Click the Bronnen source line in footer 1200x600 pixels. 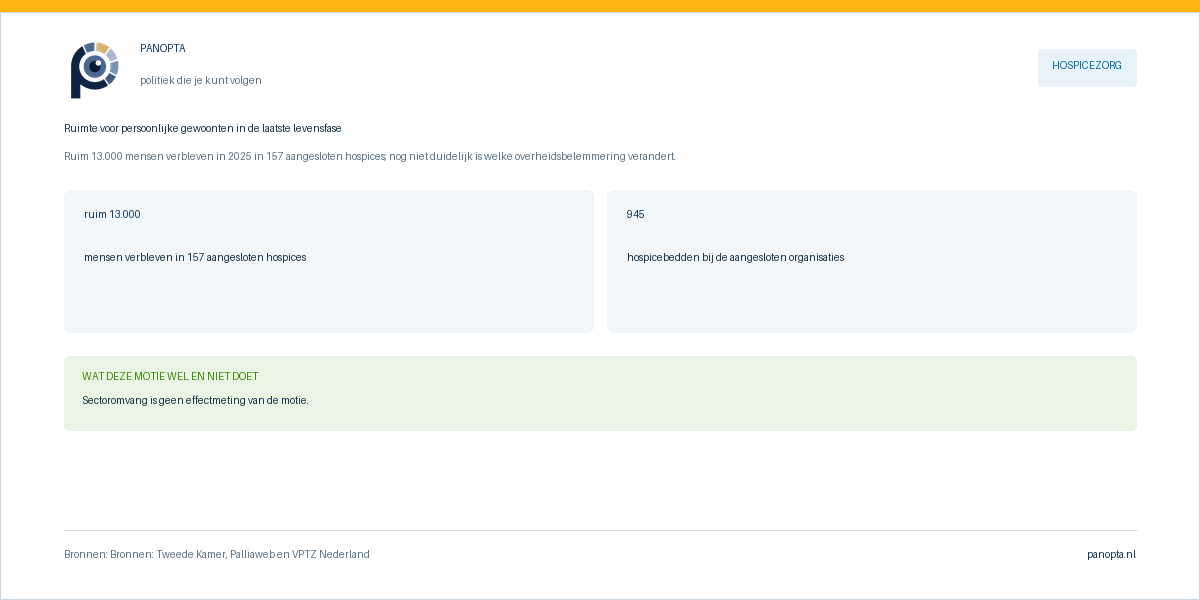pos(217,554)
